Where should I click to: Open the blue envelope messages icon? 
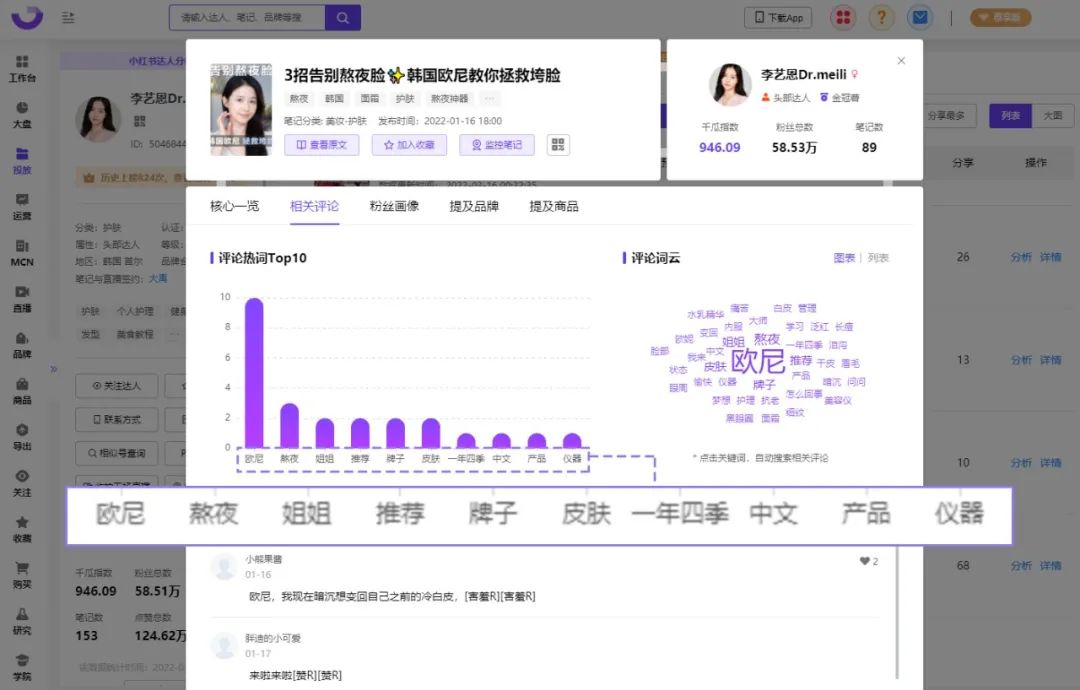[918, 17]
